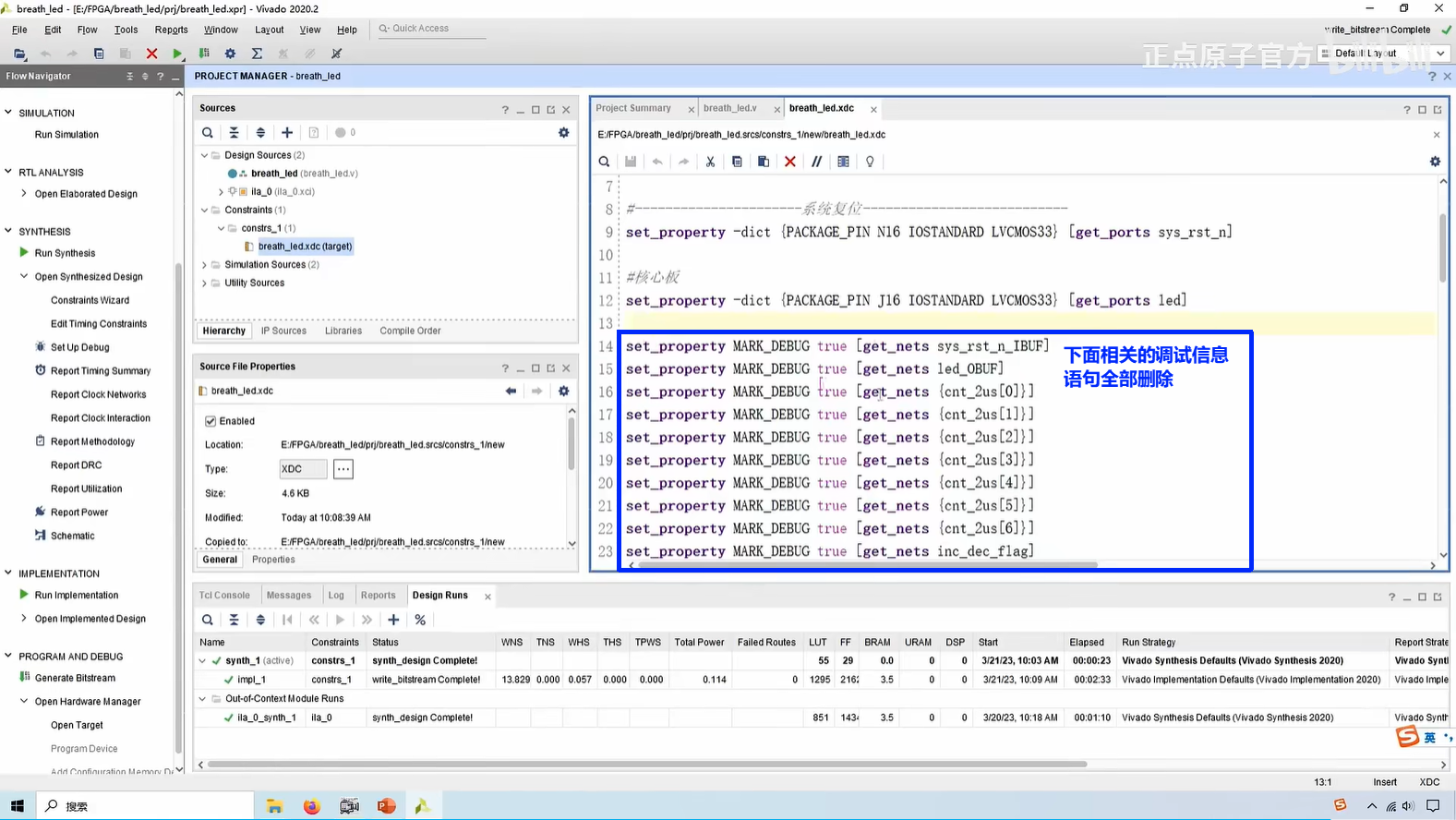Open the Flow menu
This screenshot has width=1456, height=820.
(87, 30)
